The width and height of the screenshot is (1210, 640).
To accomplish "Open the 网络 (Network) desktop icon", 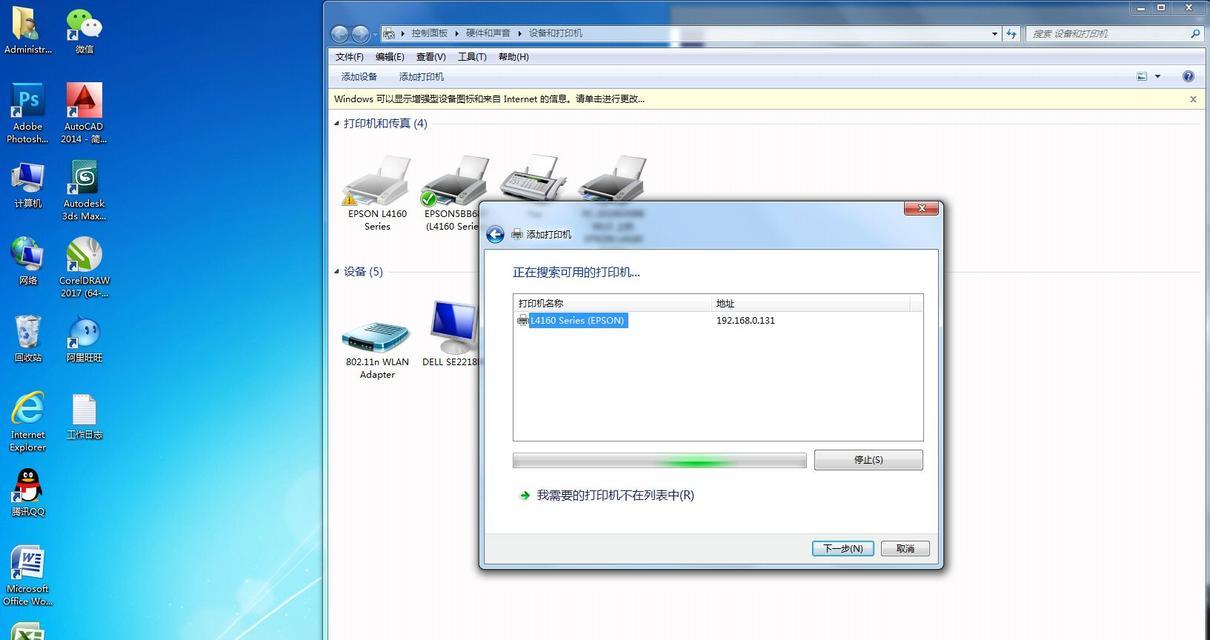I will pyautogui.click(x=28, y=262).
